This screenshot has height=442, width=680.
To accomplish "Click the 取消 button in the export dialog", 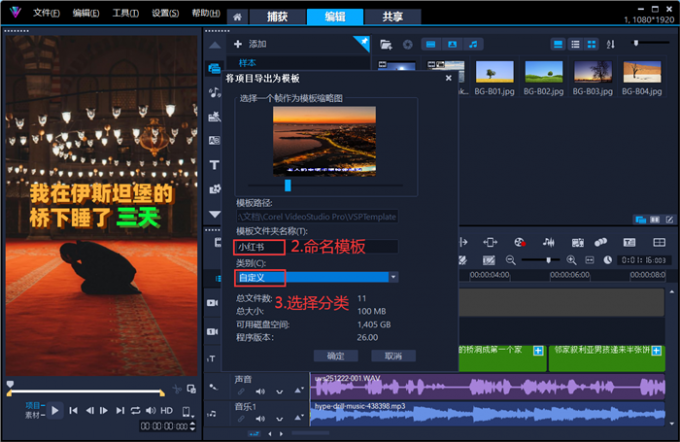I will (392, 356).
